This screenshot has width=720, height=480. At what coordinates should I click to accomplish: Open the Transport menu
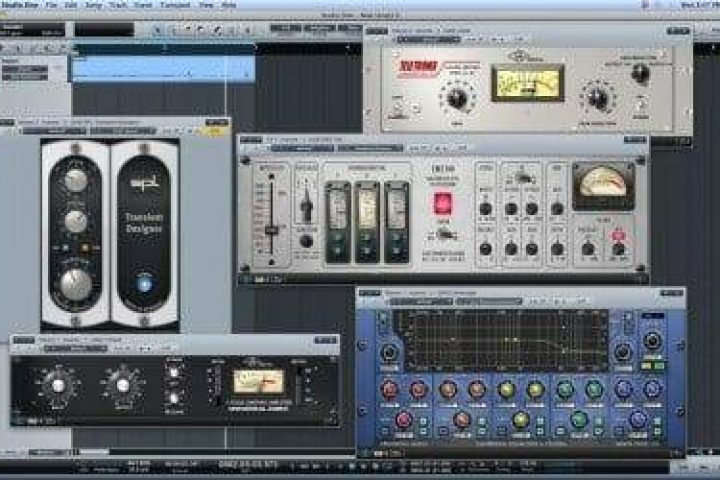point(175,5)
